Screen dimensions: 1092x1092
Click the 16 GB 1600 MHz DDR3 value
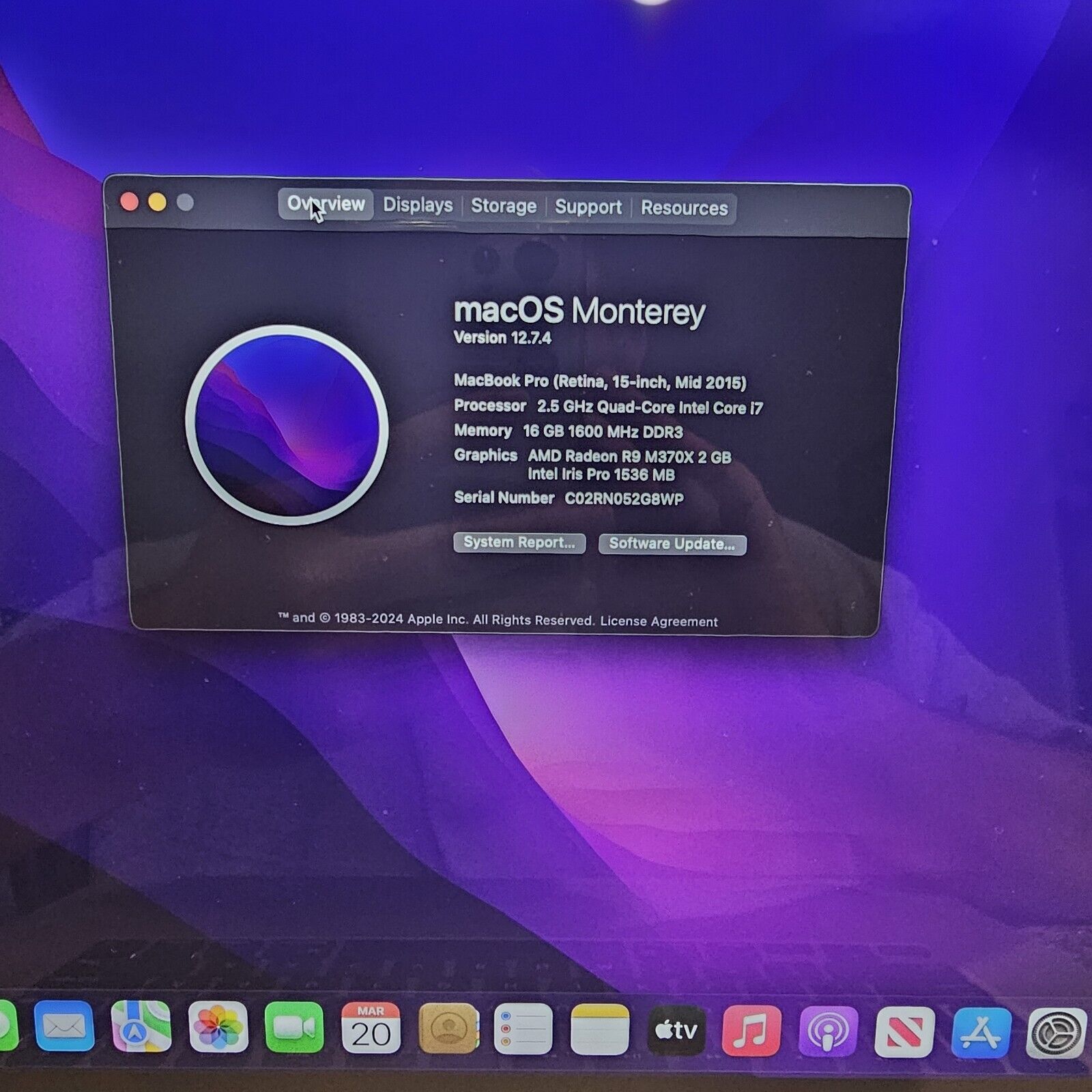(x=603, y=432)
